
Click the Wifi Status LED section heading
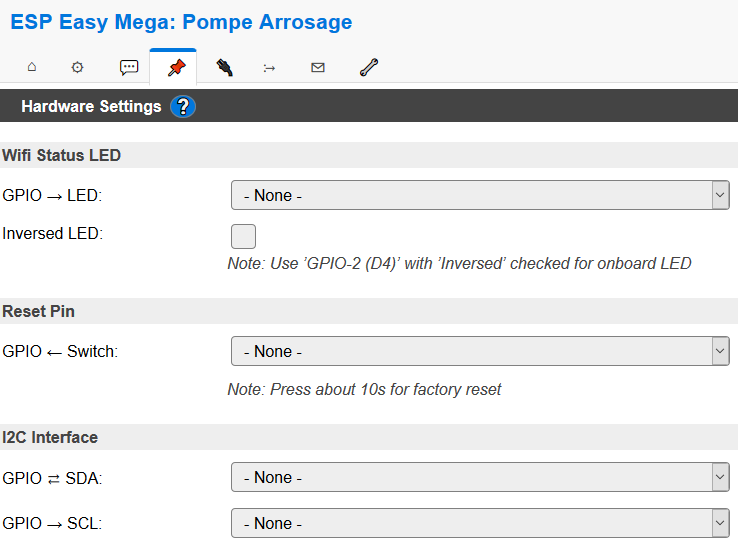click(x=61, y=155)
